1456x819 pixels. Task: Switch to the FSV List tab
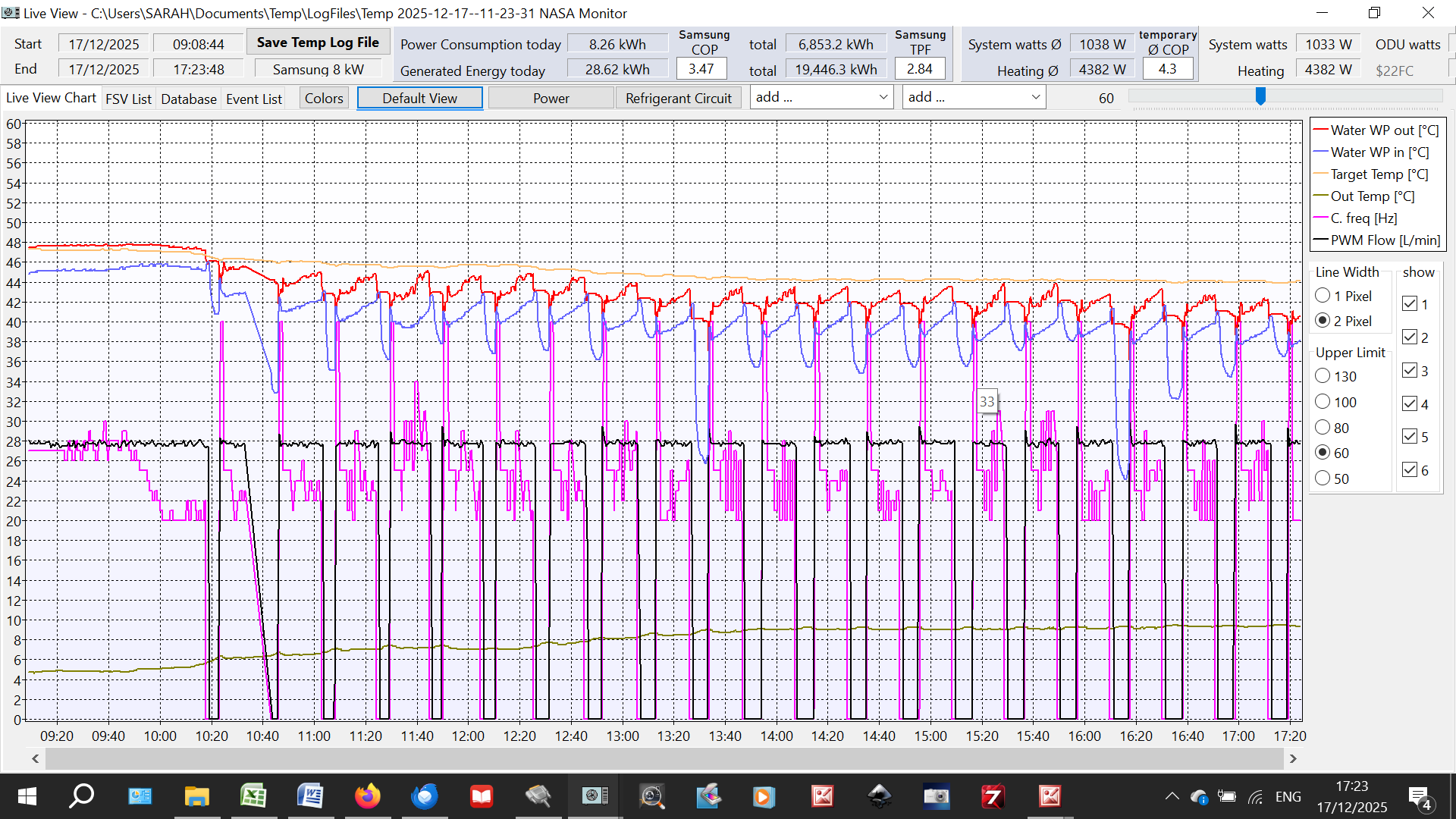pyautogui.click(x=128, y=99)
